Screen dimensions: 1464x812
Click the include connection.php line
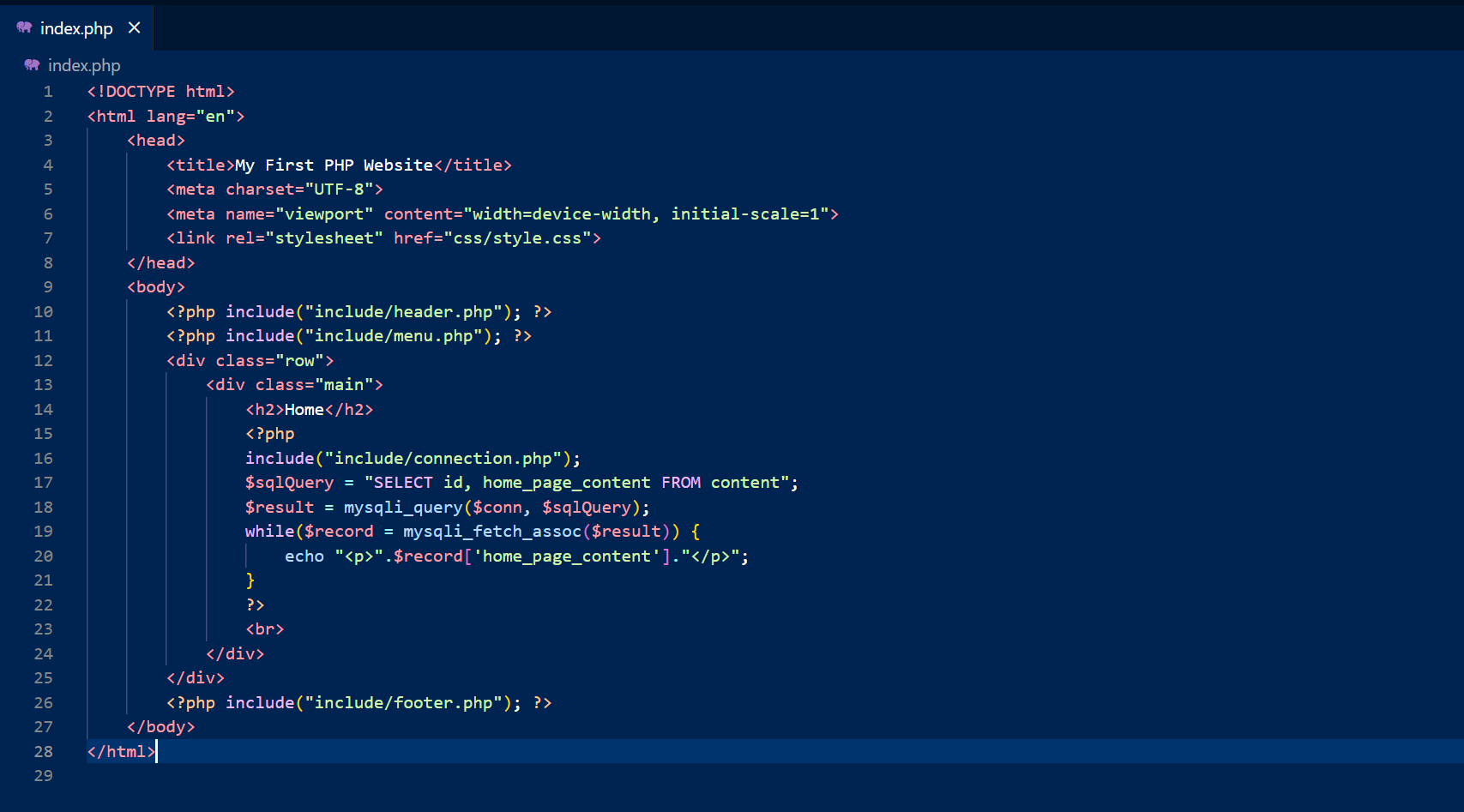pyautogui.click(x=413, y=459)
